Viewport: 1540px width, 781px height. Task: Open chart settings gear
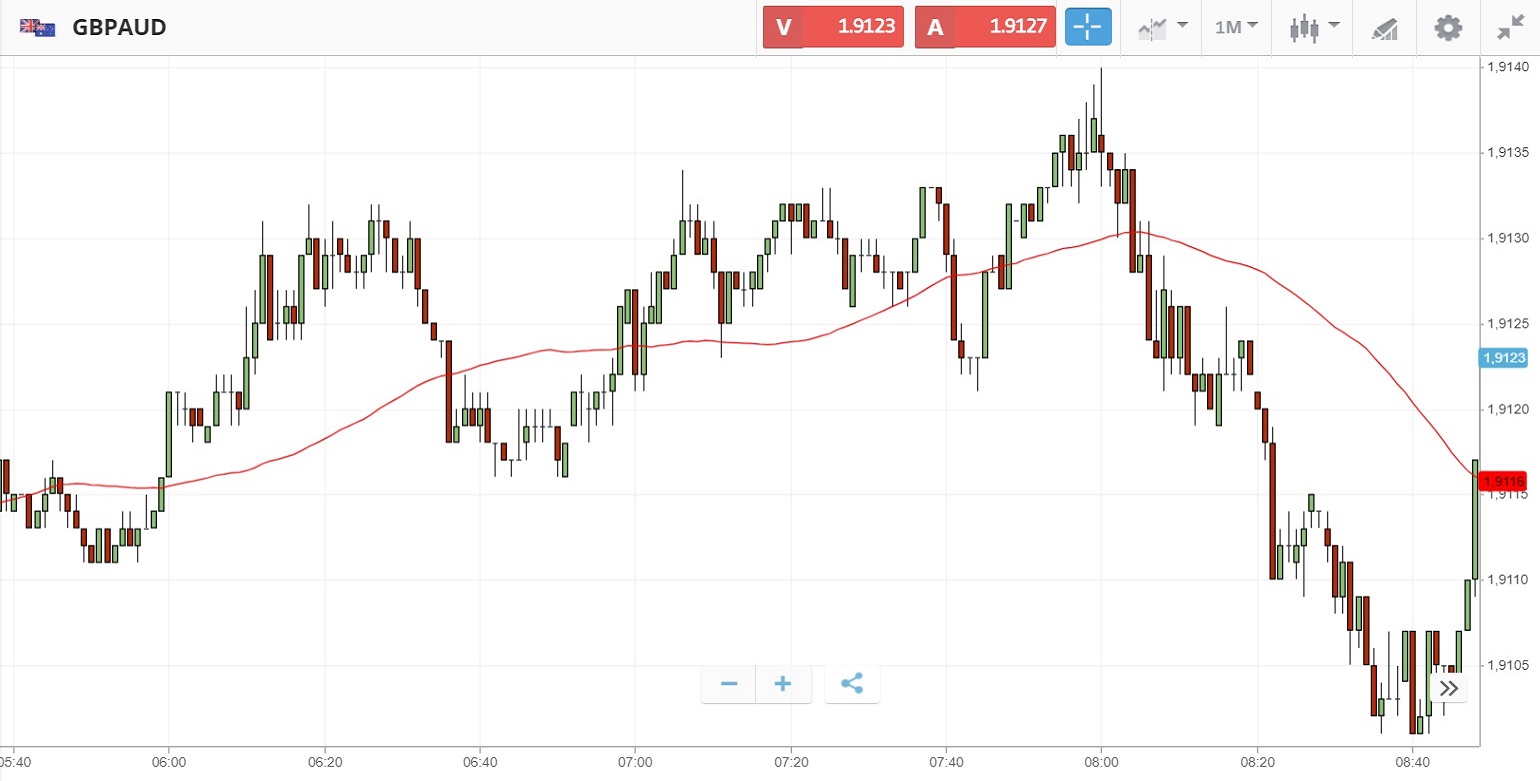tap(1447, 27)
